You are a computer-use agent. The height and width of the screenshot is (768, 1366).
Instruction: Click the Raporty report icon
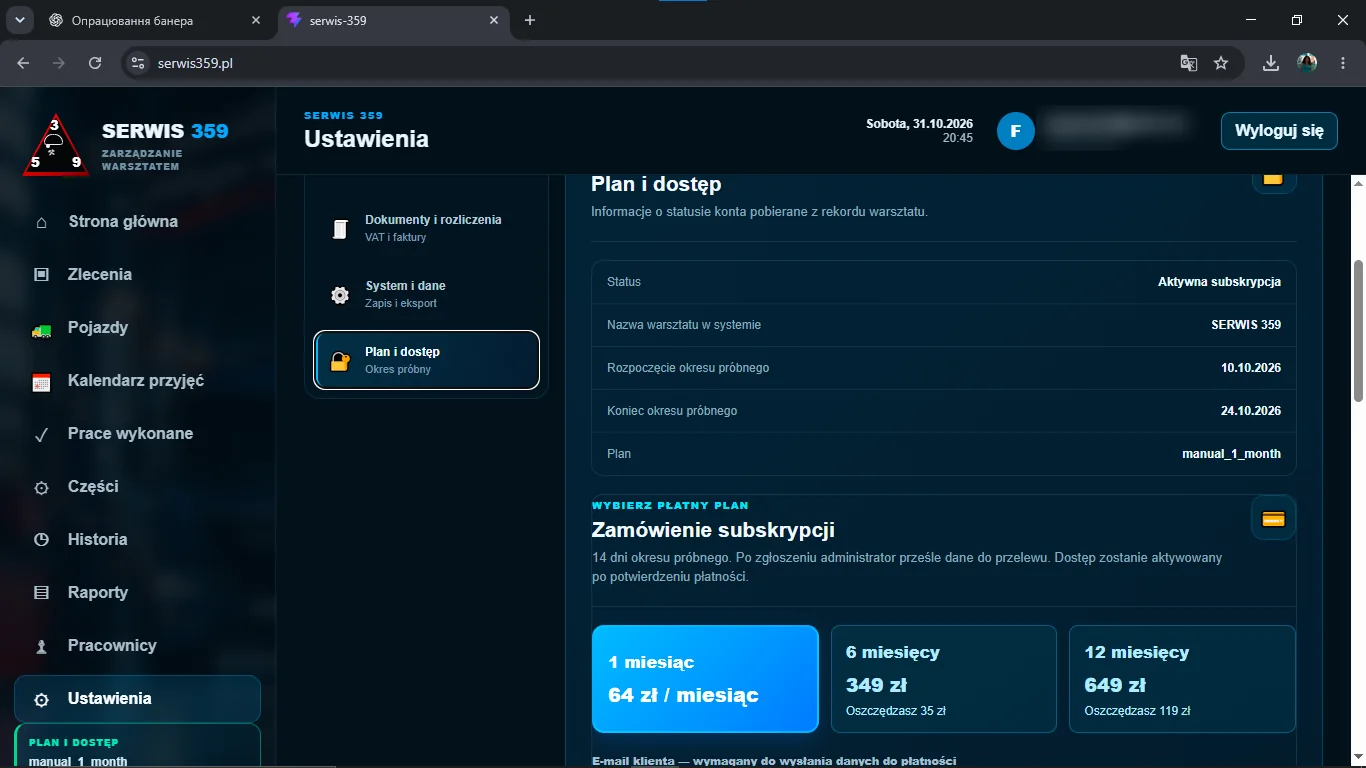coord(41,593)
